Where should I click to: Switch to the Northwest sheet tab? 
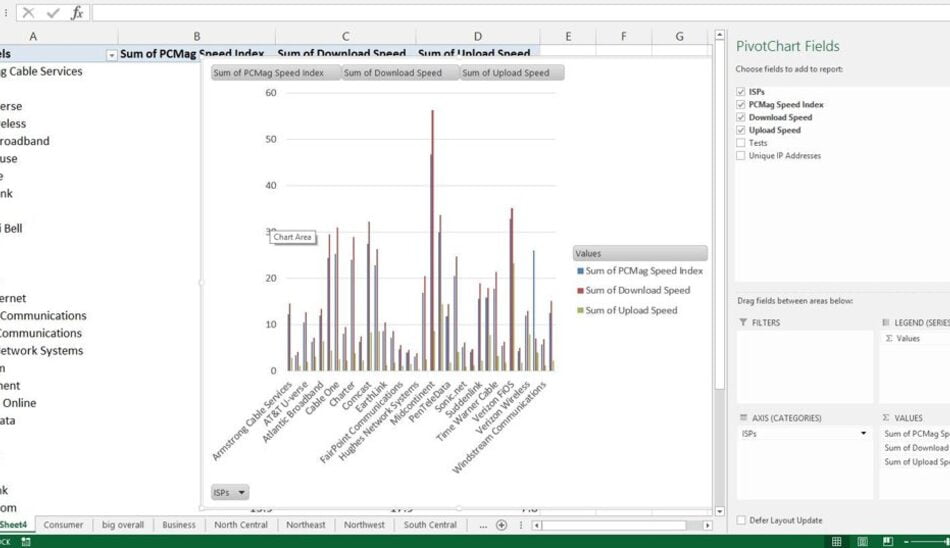coord(364,525)
